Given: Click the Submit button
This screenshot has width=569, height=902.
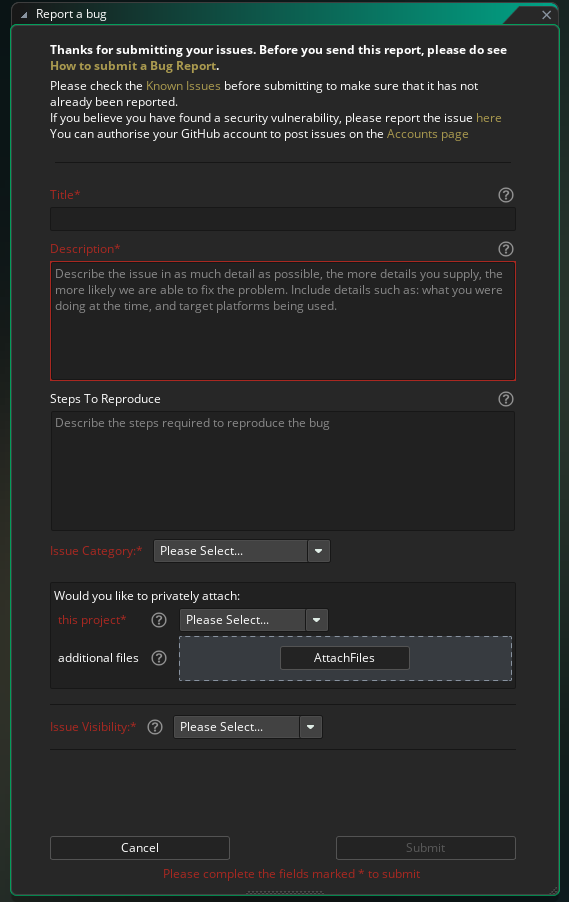Looking at the screenshot, I should point(426,848).
